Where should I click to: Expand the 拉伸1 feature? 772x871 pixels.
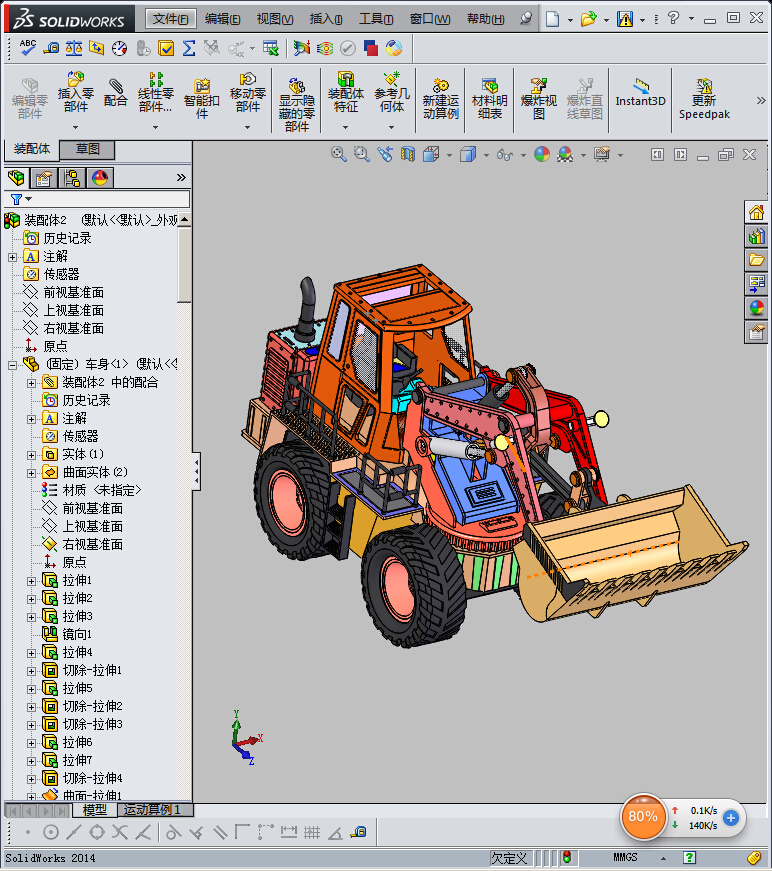click(31, 581)
